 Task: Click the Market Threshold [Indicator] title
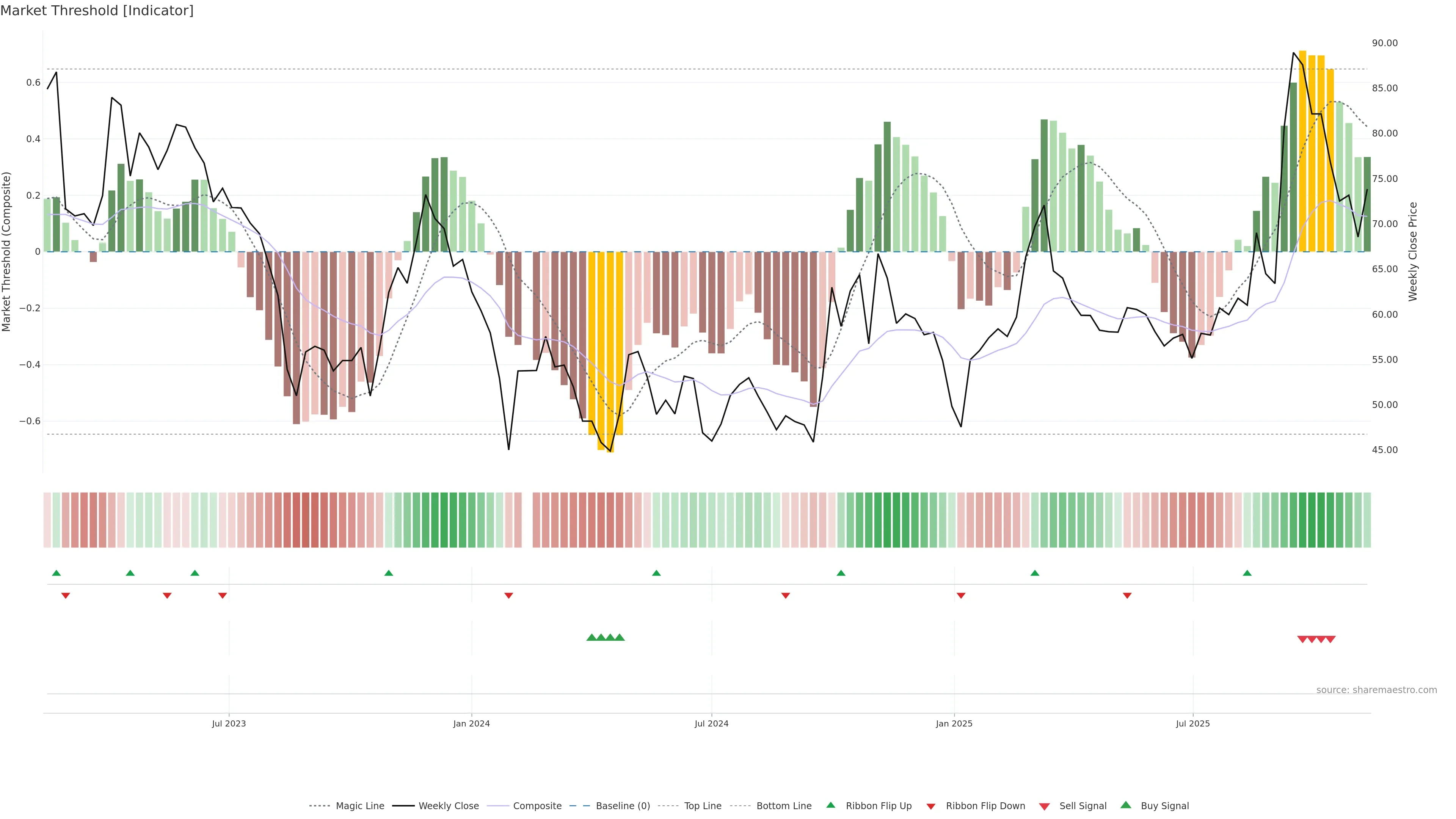pos(97,11)
